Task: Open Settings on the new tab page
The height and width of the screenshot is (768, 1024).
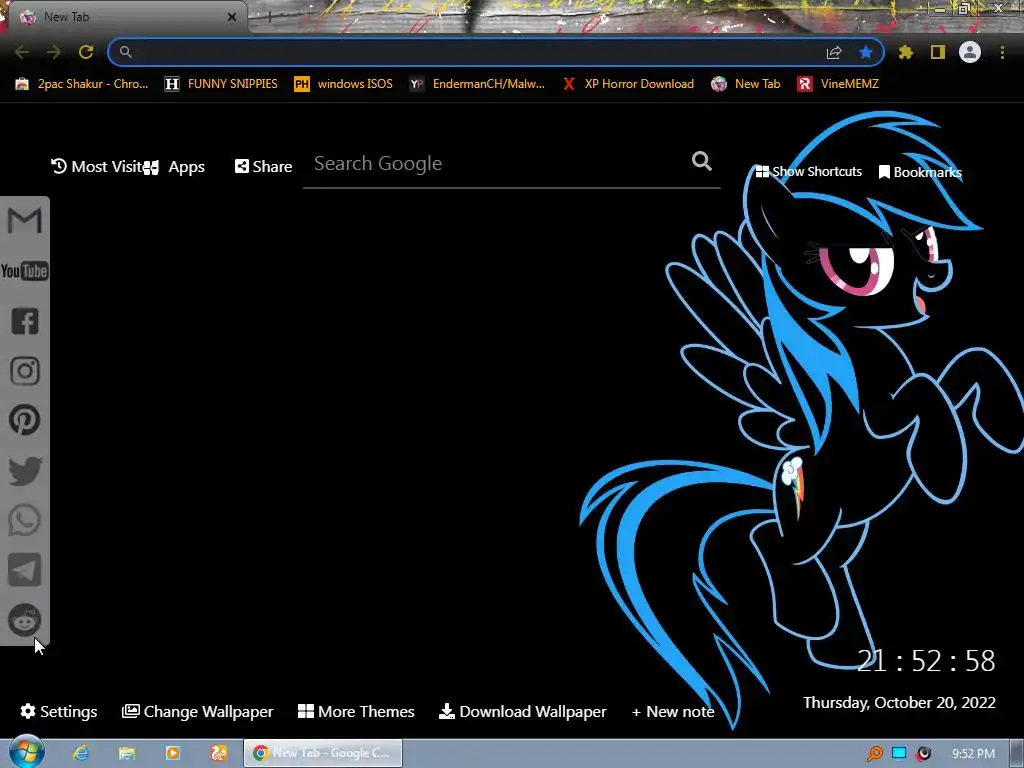Action: tap(59, 711)
